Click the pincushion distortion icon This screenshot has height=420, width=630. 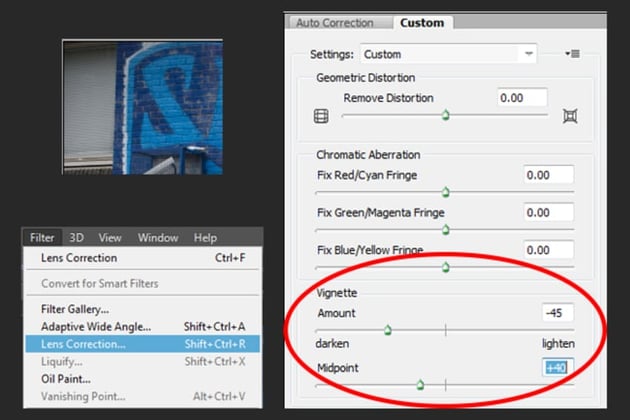[x=570, y=116]
